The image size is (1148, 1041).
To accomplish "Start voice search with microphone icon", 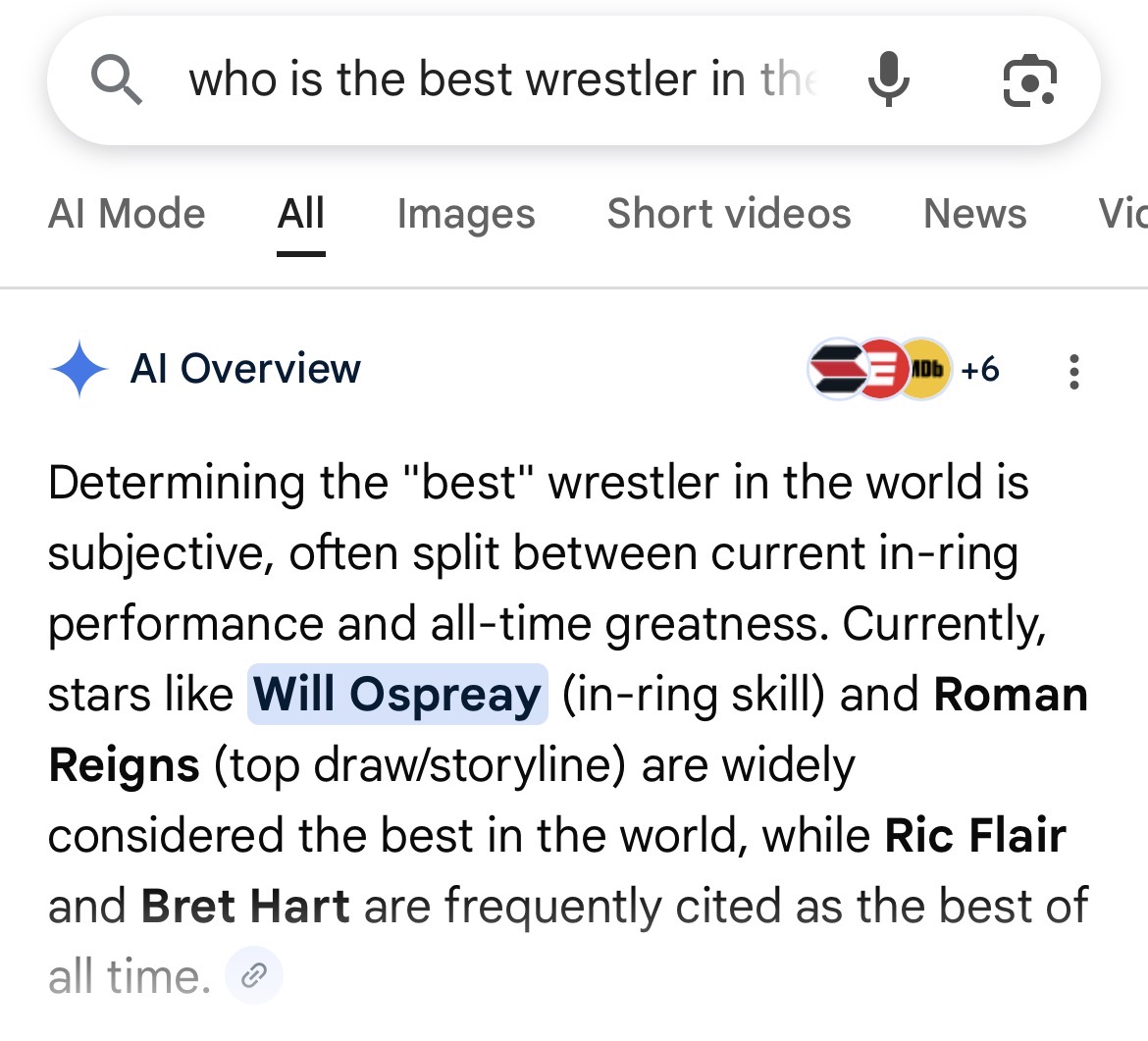I will [x=889, y=79].
